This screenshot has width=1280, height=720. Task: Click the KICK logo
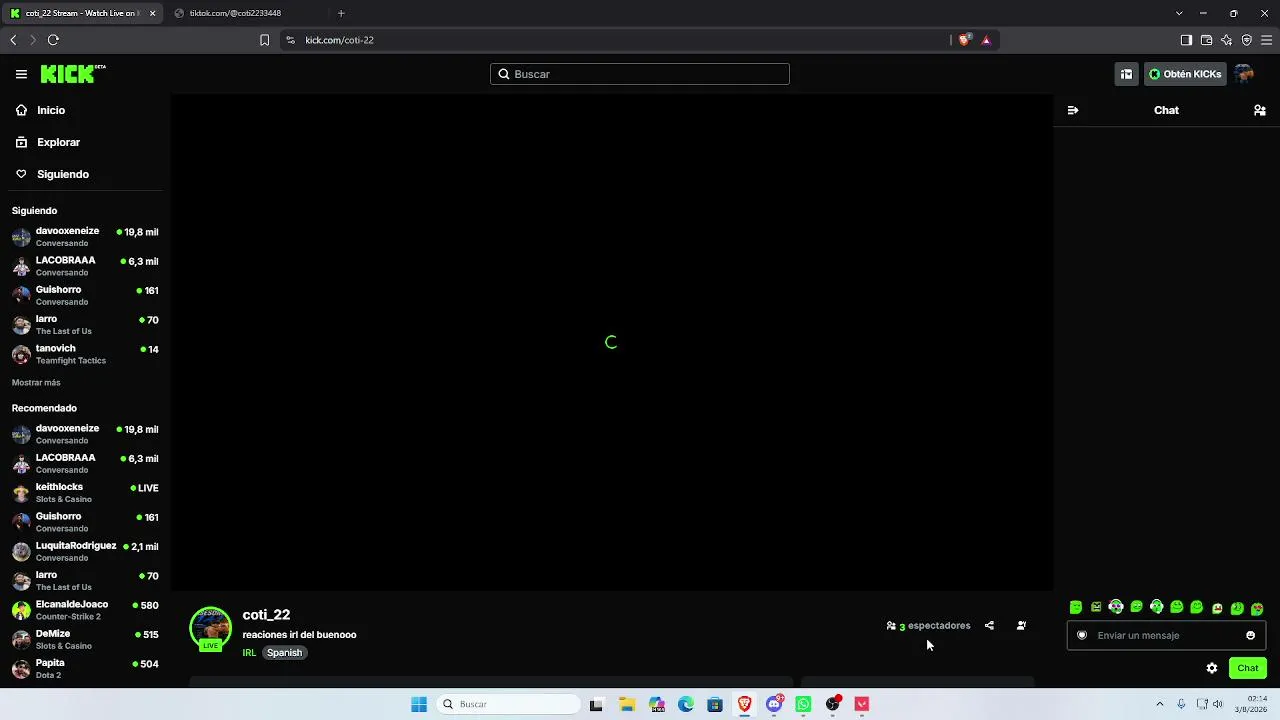point(73,74)
